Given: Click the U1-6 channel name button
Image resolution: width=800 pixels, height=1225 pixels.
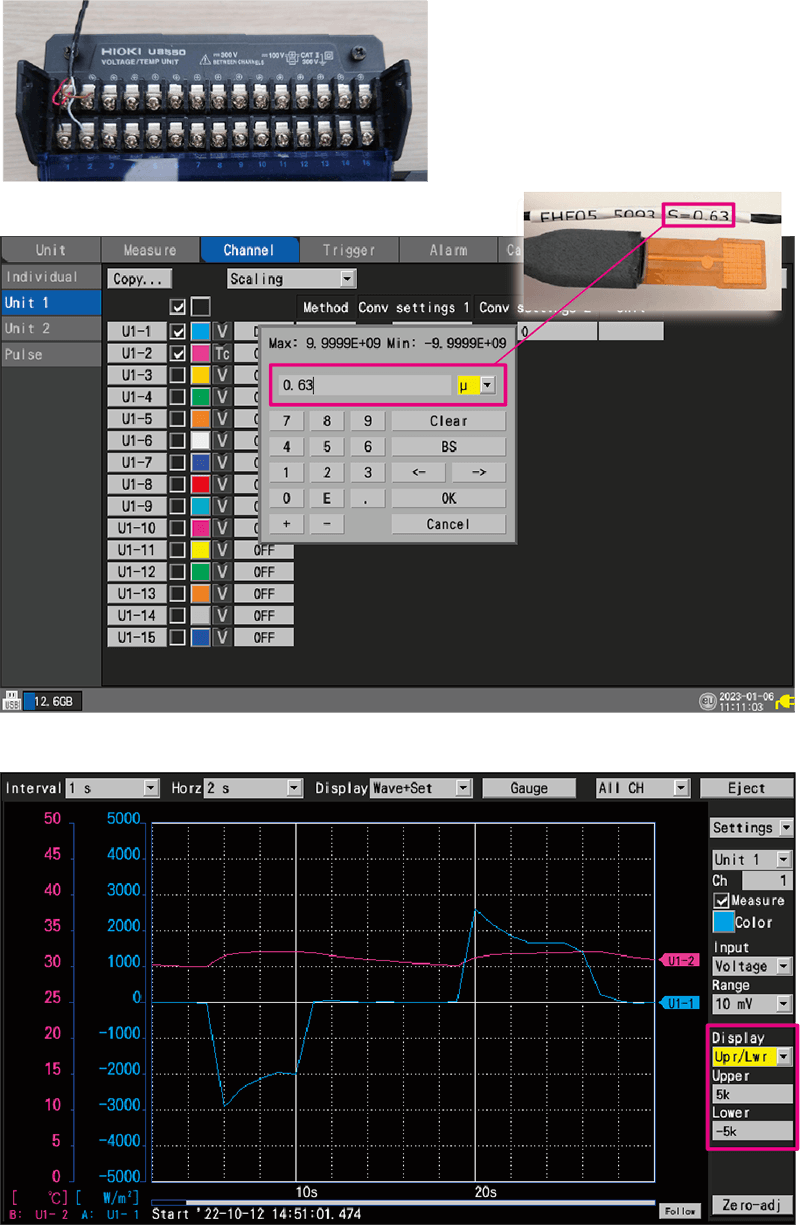Looking at the screenshot, I should click(x=136, y=441).
